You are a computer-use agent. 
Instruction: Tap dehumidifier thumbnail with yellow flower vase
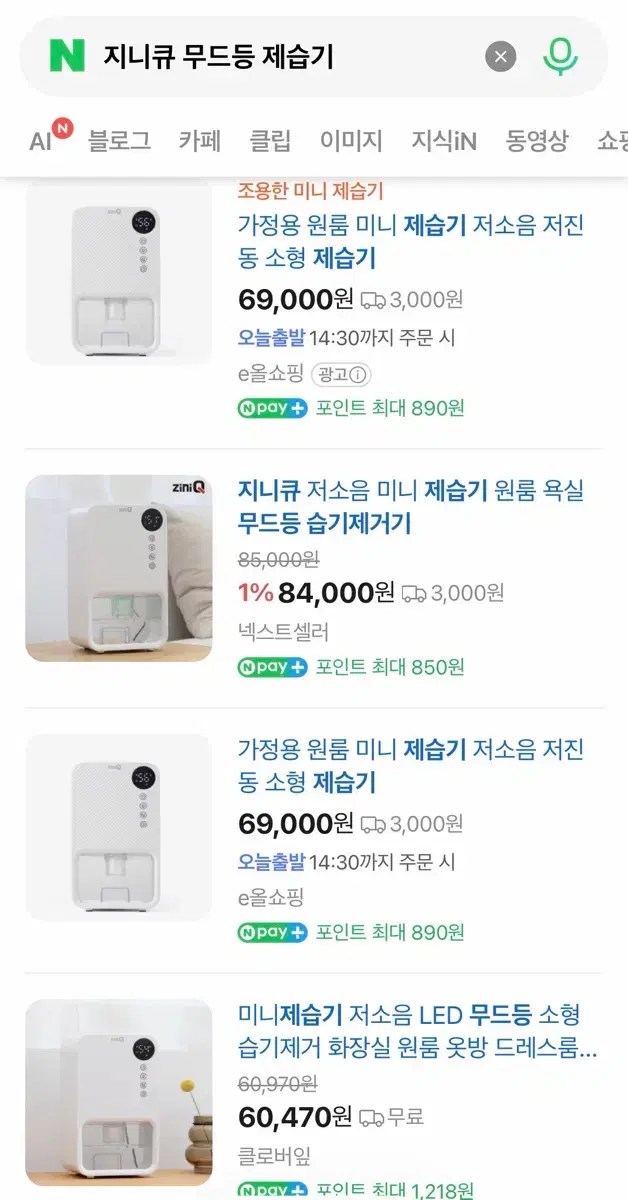click(x=119, y=1093)
